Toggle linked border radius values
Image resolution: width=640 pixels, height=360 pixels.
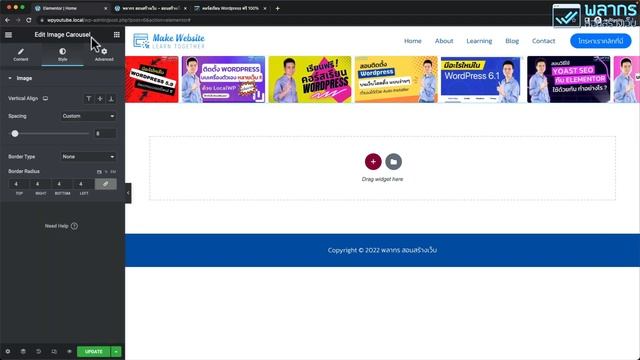coord(105,184)
